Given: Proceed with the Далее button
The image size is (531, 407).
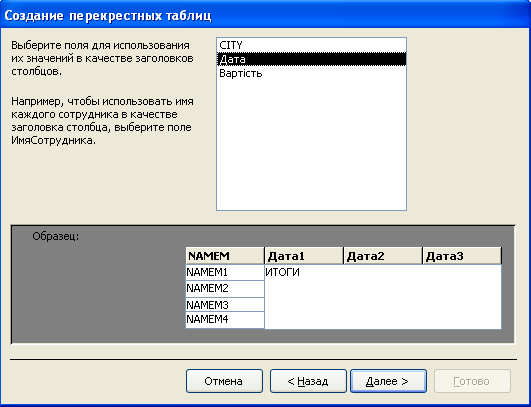Looking at the screenshot, I should 388,381.
